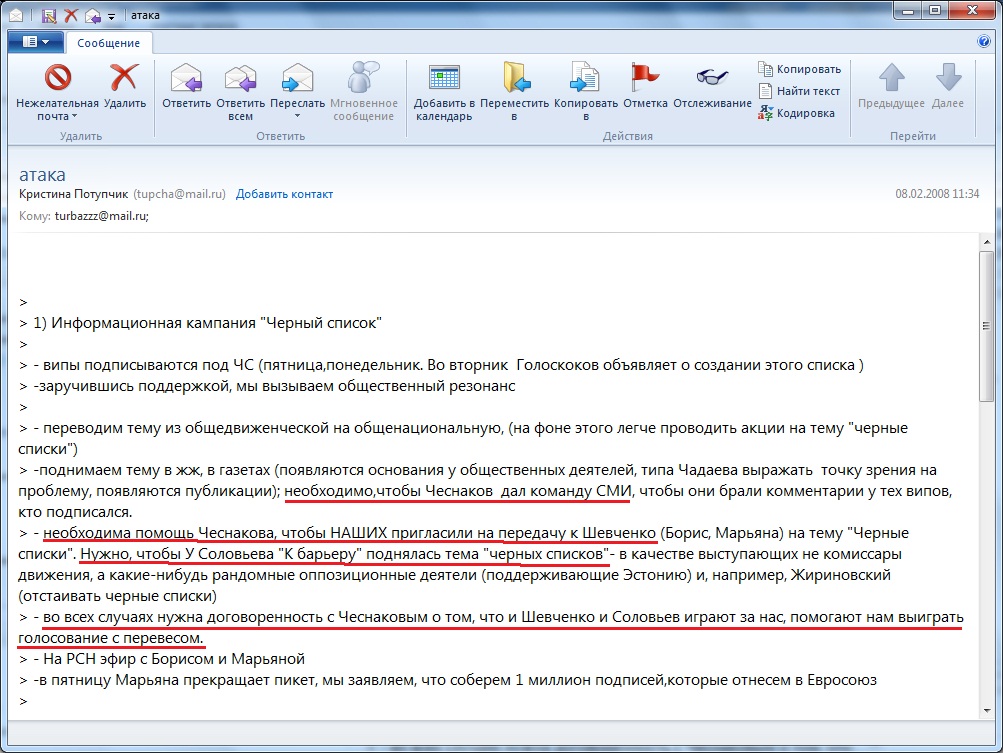Reply to sender using Ответить
The width and height of the screenshot is (1003, 753).
pyautogui.click(x=186, y=80)
